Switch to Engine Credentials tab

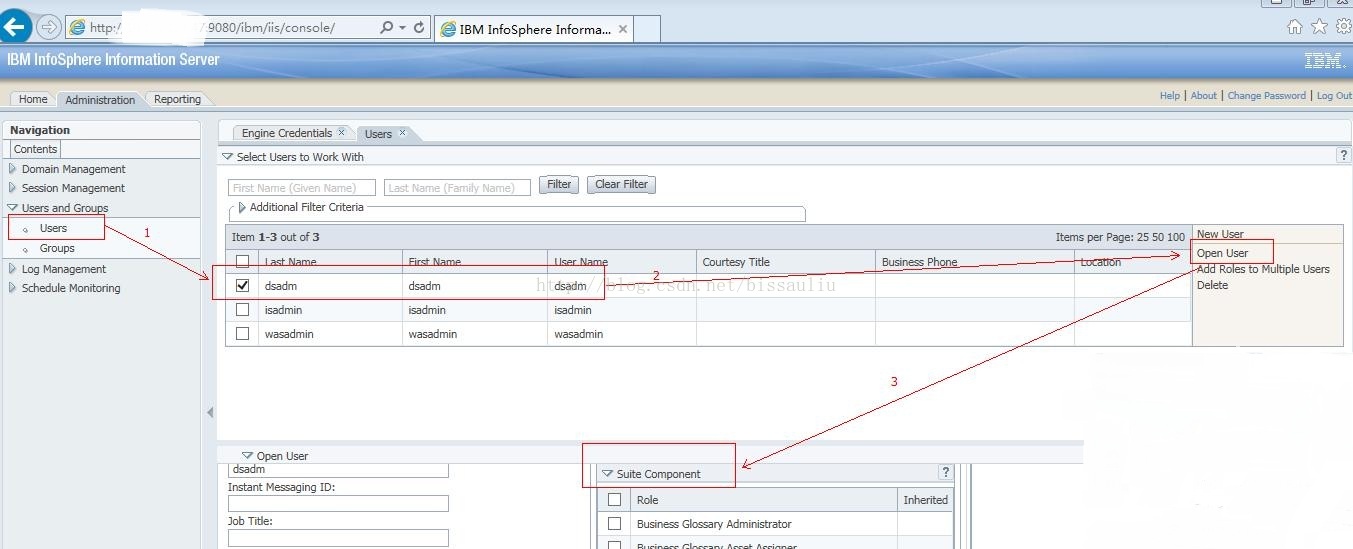287,133
